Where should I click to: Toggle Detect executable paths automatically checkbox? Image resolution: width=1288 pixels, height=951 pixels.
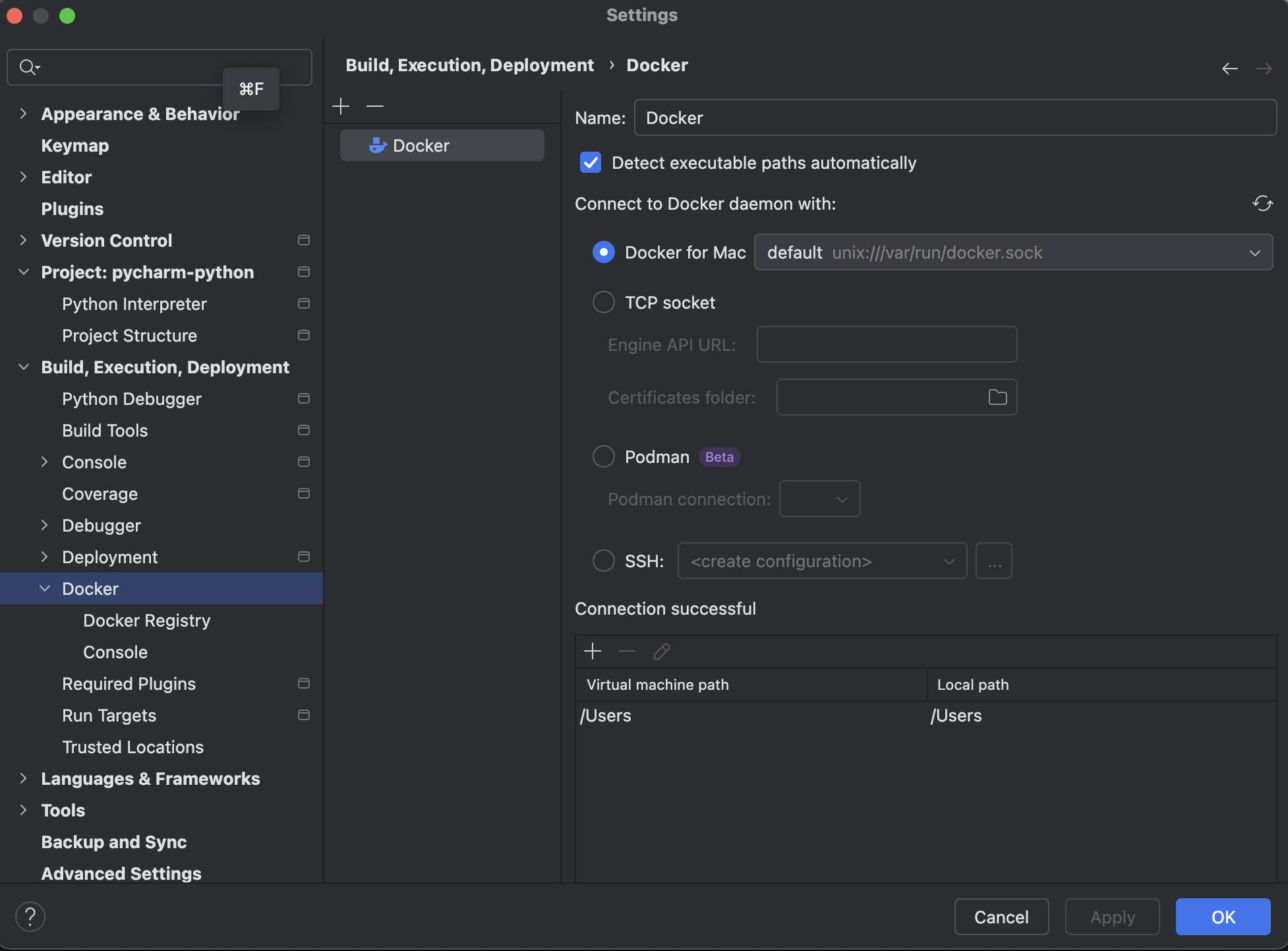coord(591,162)
